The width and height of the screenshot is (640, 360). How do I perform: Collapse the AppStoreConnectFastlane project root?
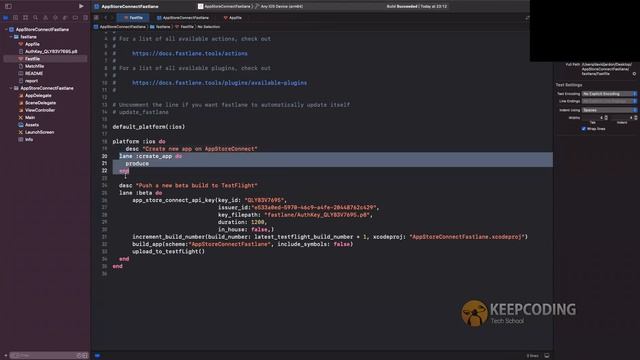(6, 29)
